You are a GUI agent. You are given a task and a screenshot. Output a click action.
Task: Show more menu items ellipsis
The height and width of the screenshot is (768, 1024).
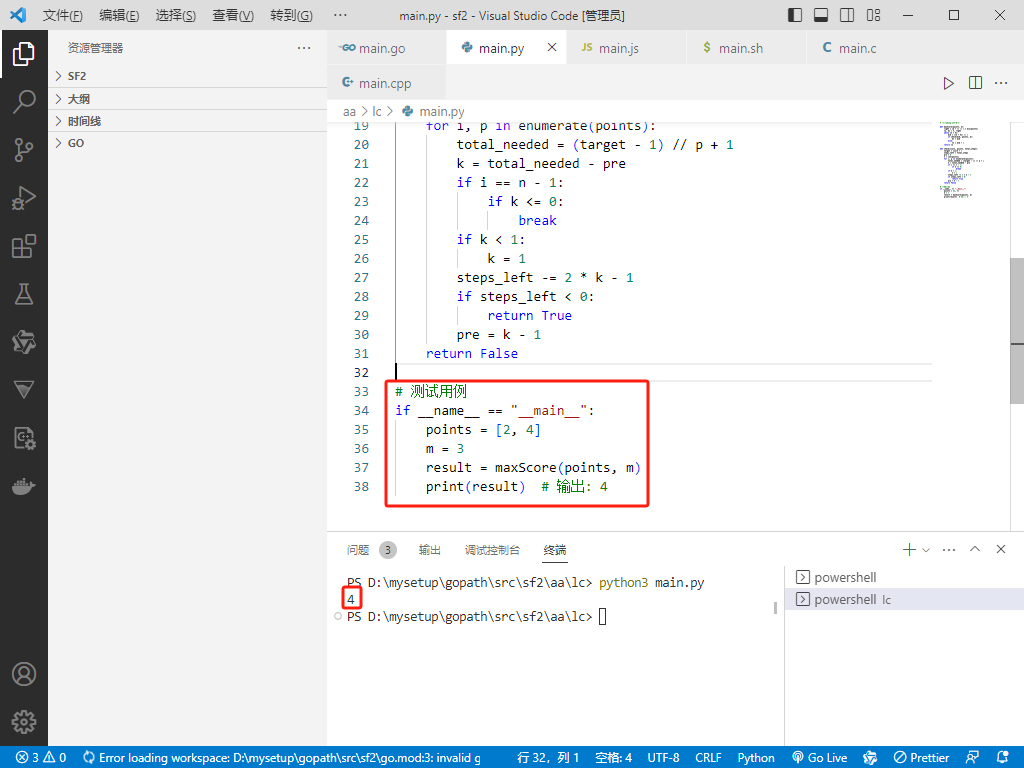click(x=340, y=15)
